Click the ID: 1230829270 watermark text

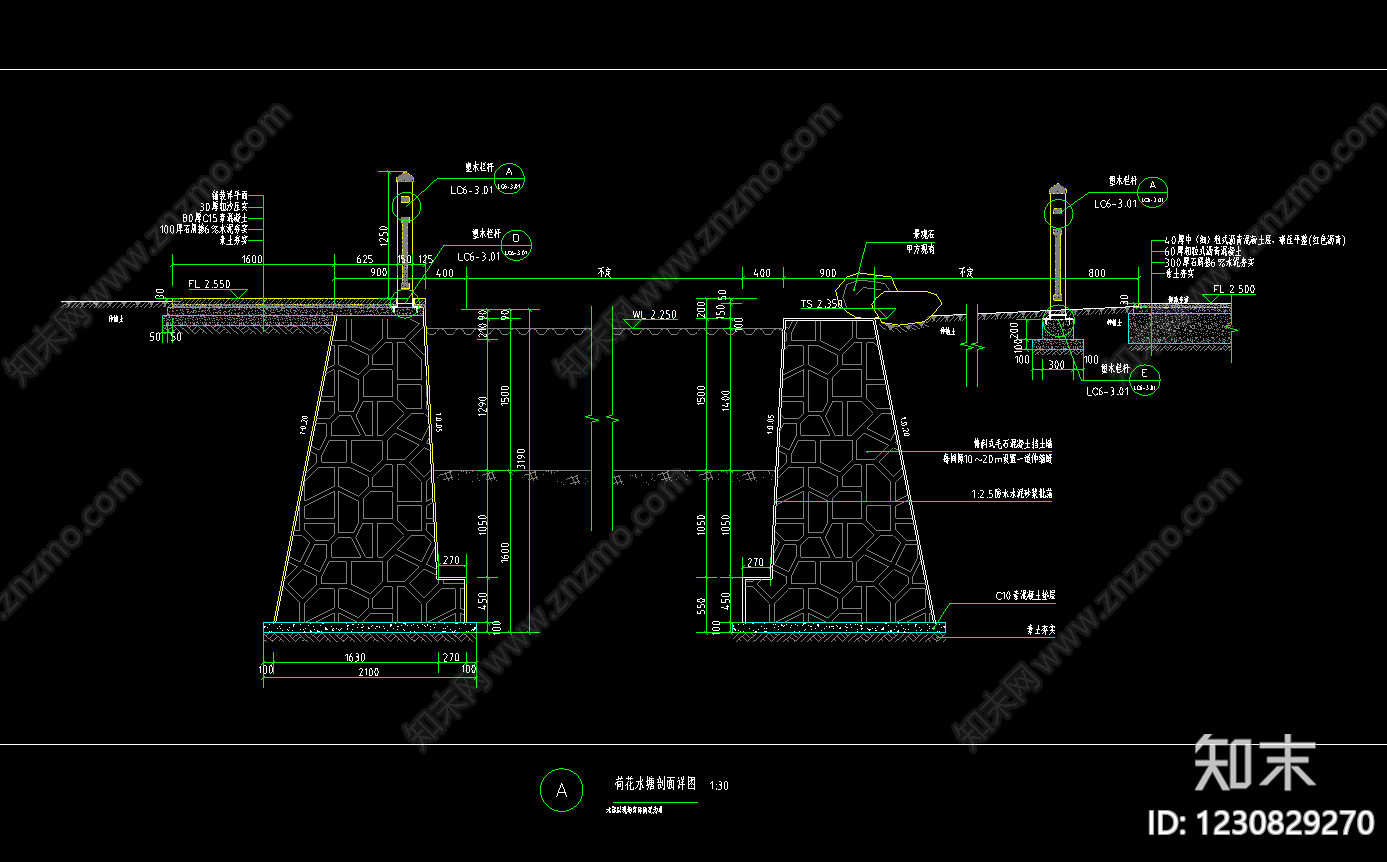pos(1260,823)
